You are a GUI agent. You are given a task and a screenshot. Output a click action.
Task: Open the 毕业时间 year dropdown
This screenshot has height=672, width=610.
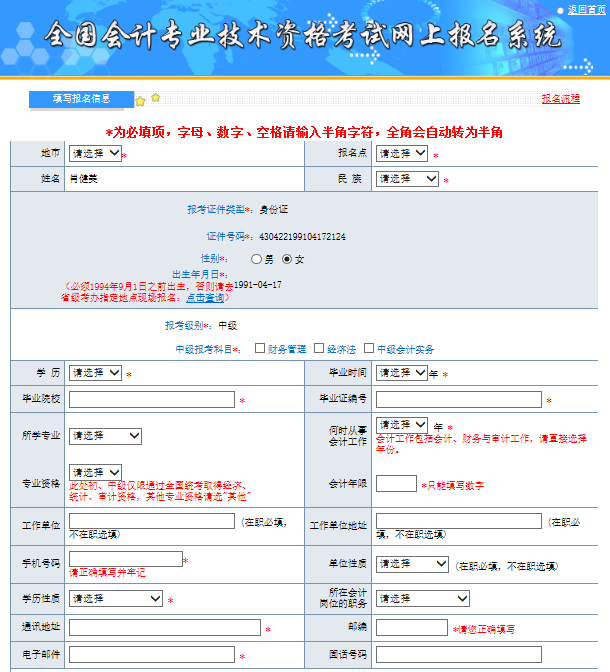pos(402,373)
